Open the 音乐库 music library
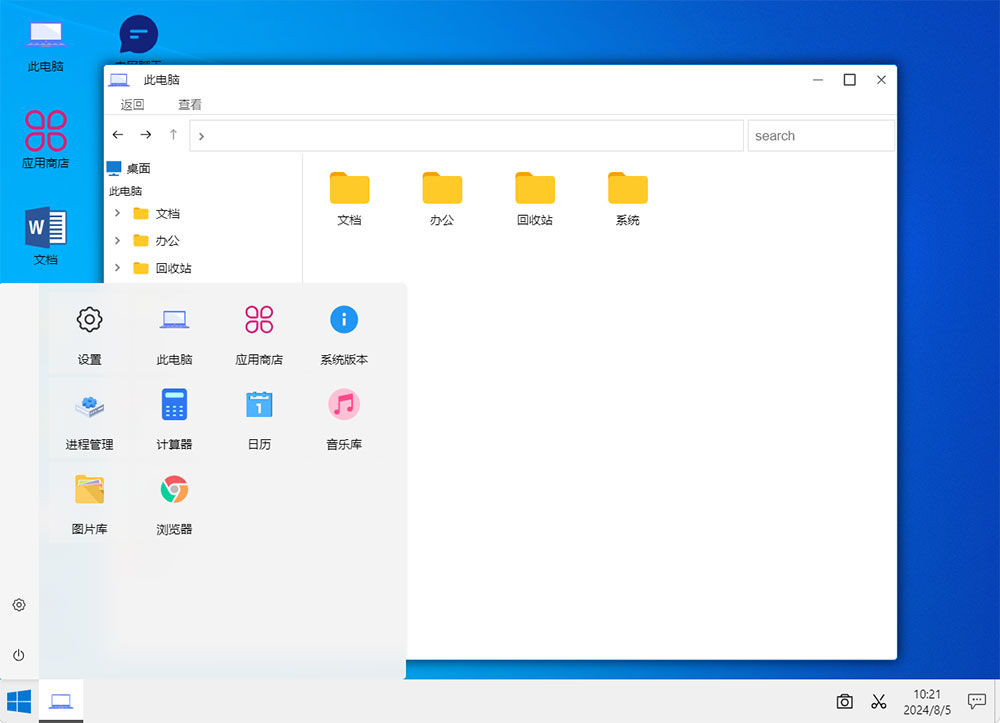The width and height of the screenshot is (1000, 723). [x=344, y=419]
